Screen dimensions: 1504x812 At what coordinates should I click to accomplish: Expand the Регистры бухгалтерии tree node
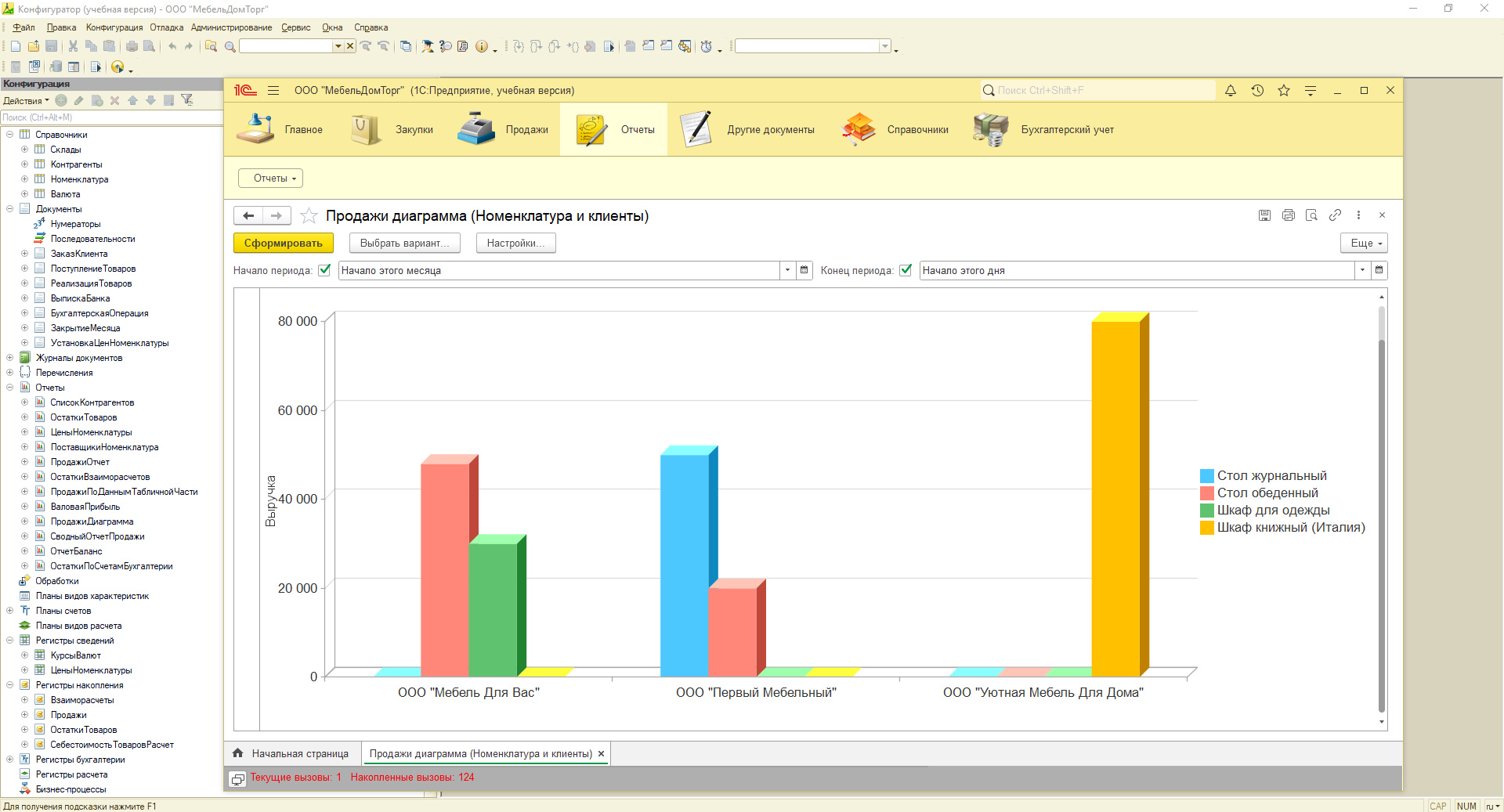(10, 760)
